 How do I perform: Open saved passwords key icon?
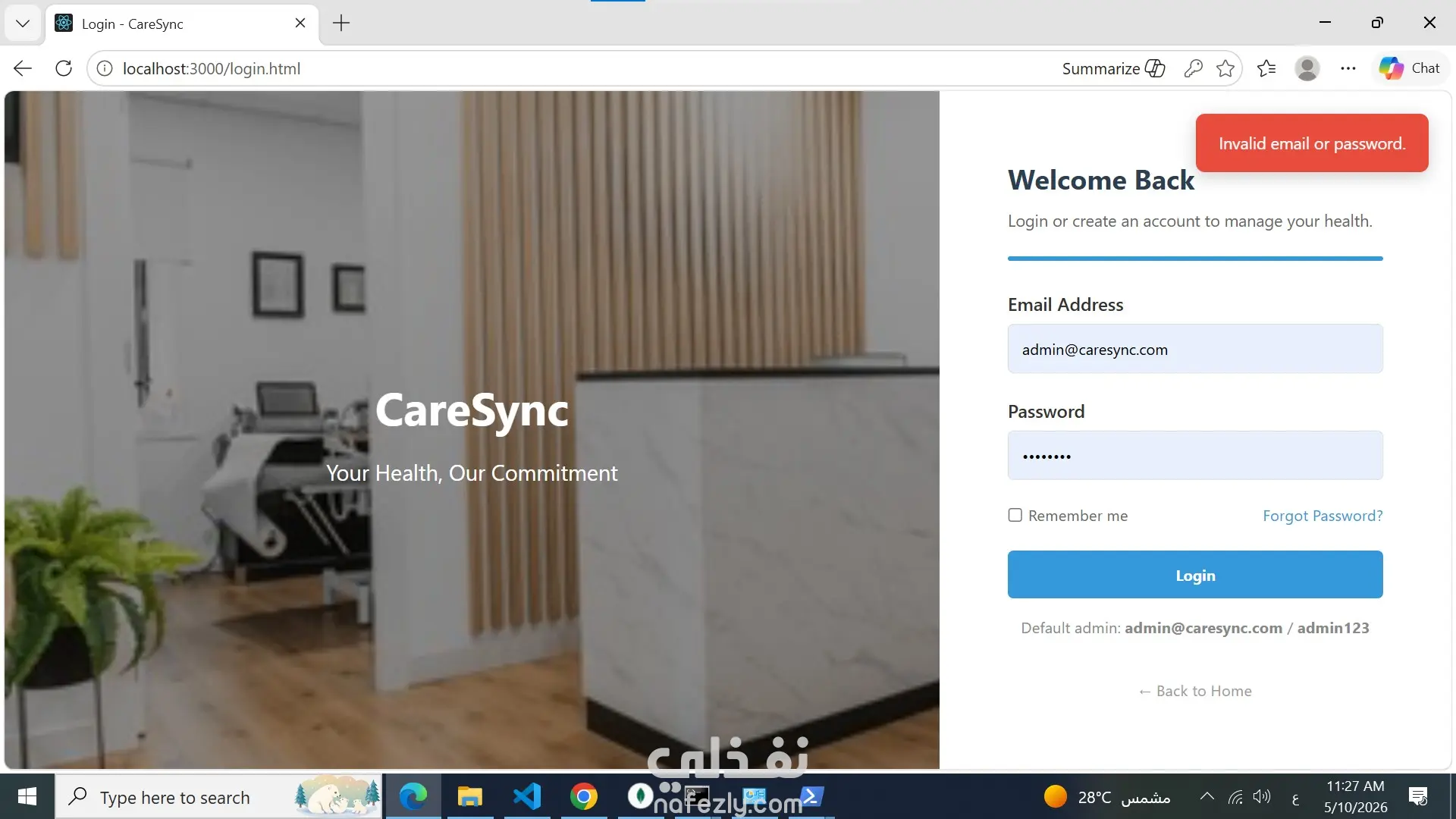click(1193, 68)
